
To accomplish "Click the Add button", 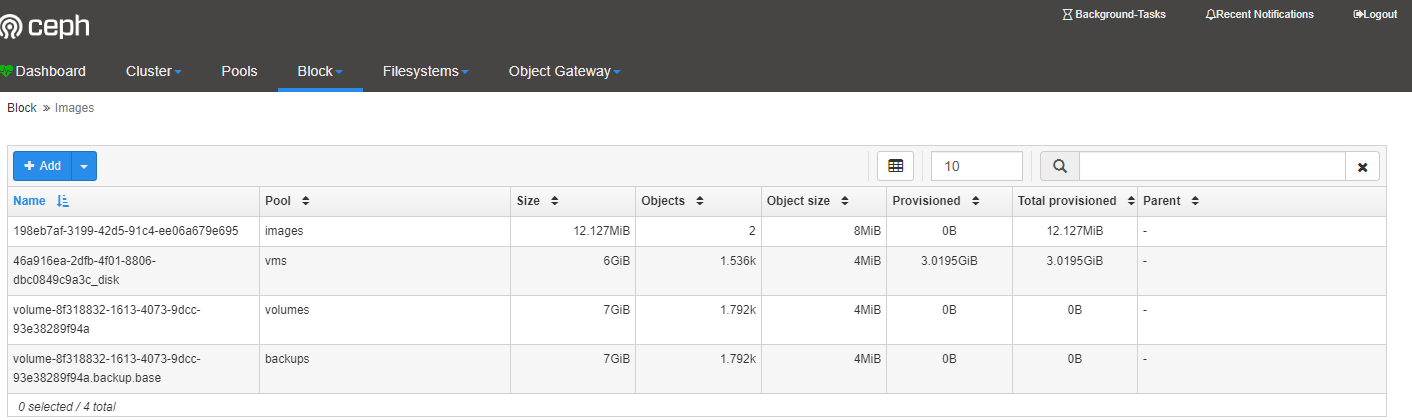I will click(43, 166).
